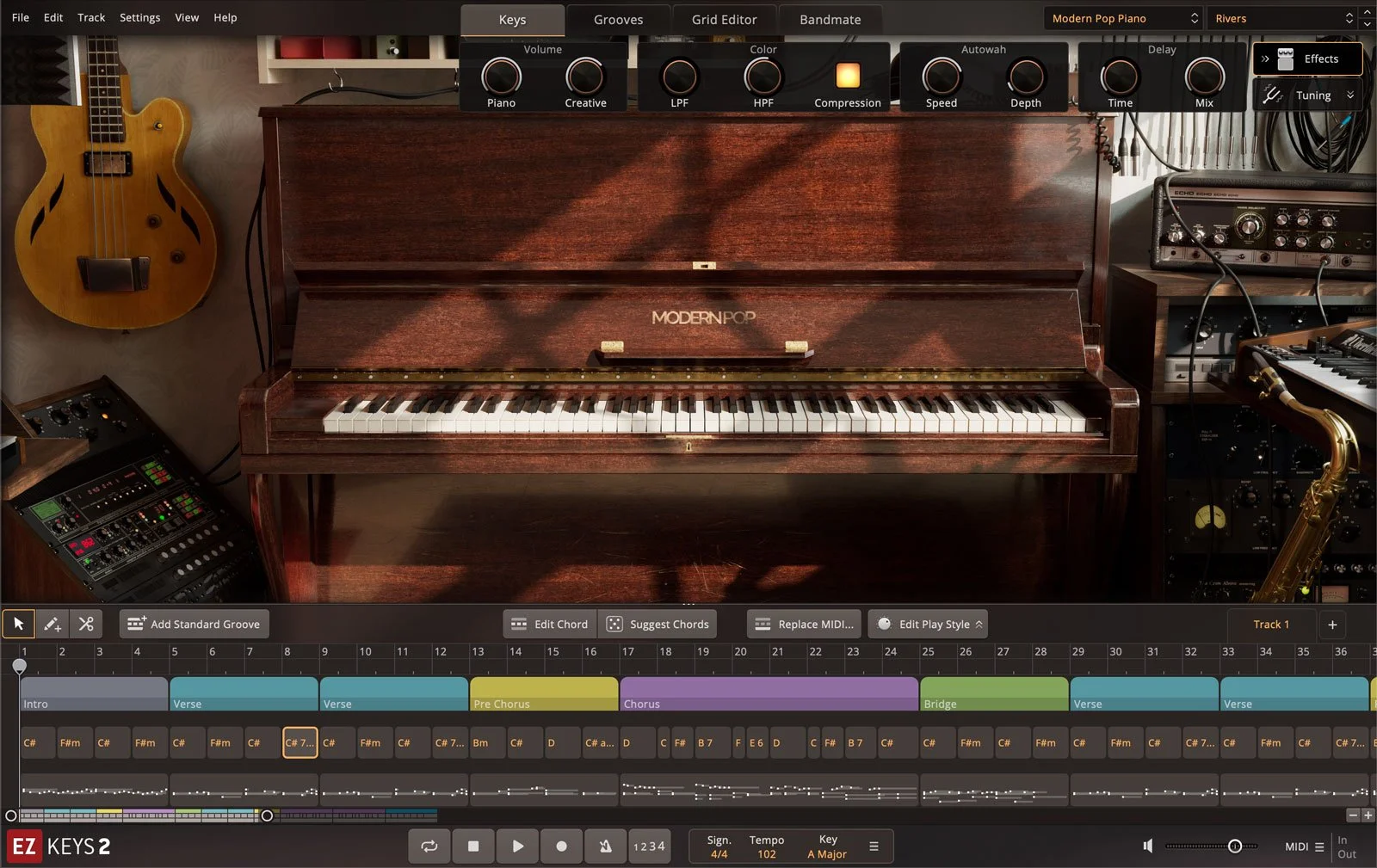Open the Settings menu
This screenshot has height=868, width=1377.
(139, 17)
